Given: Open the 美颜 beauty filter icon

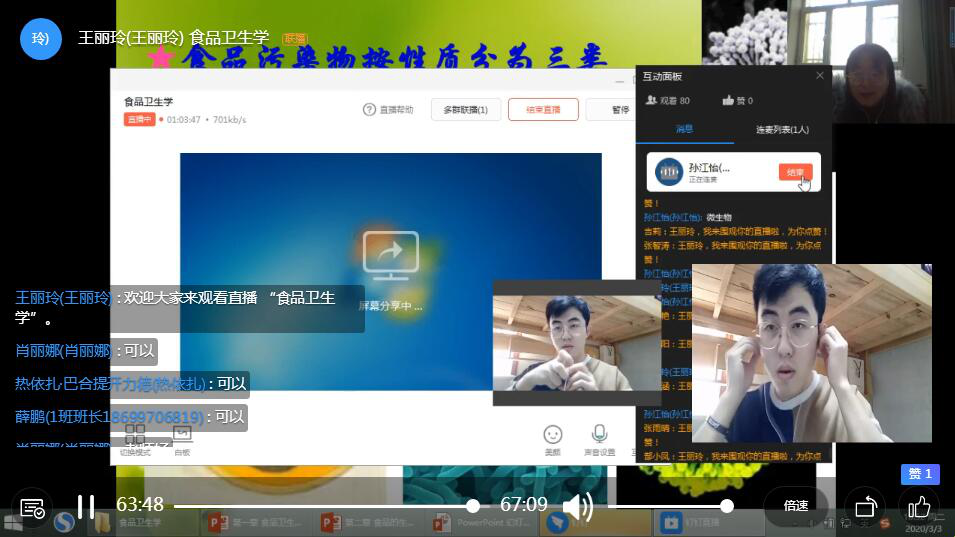Looking at the screenshot, I should (x=553, y=437).
